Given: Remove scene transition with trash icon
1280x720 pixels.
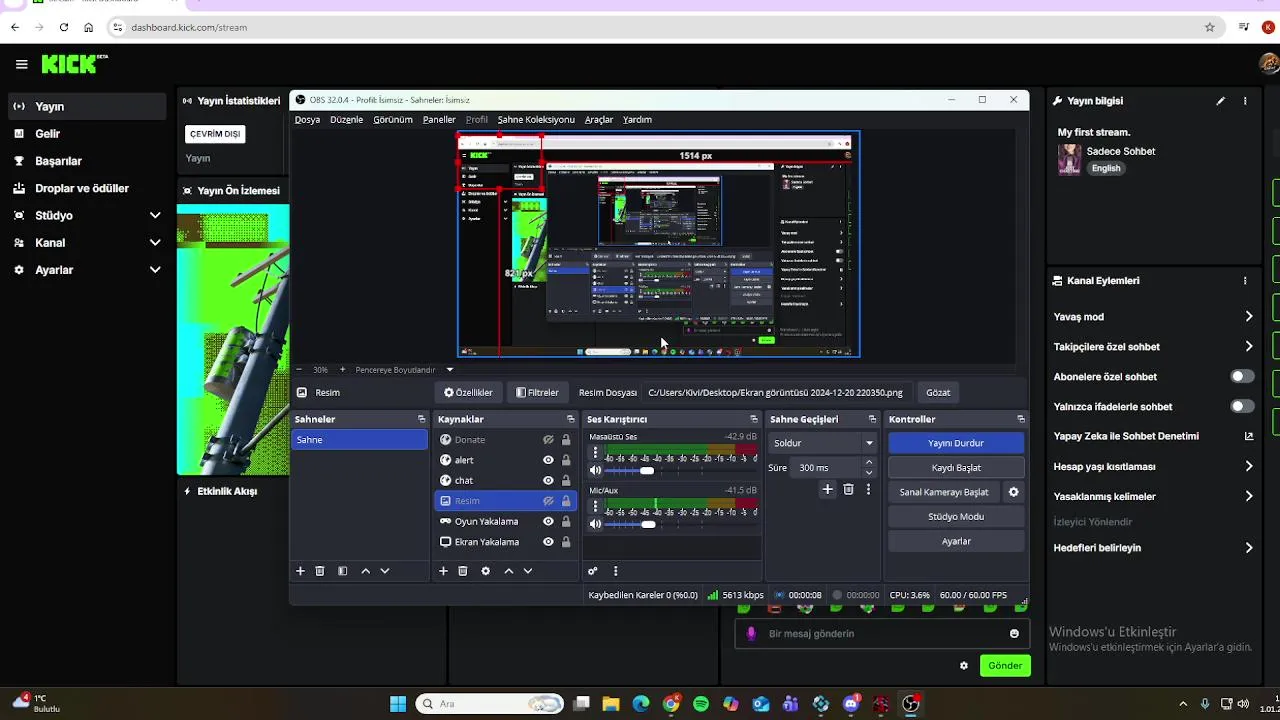Looking at the screenshot, I should click(848, 489).
